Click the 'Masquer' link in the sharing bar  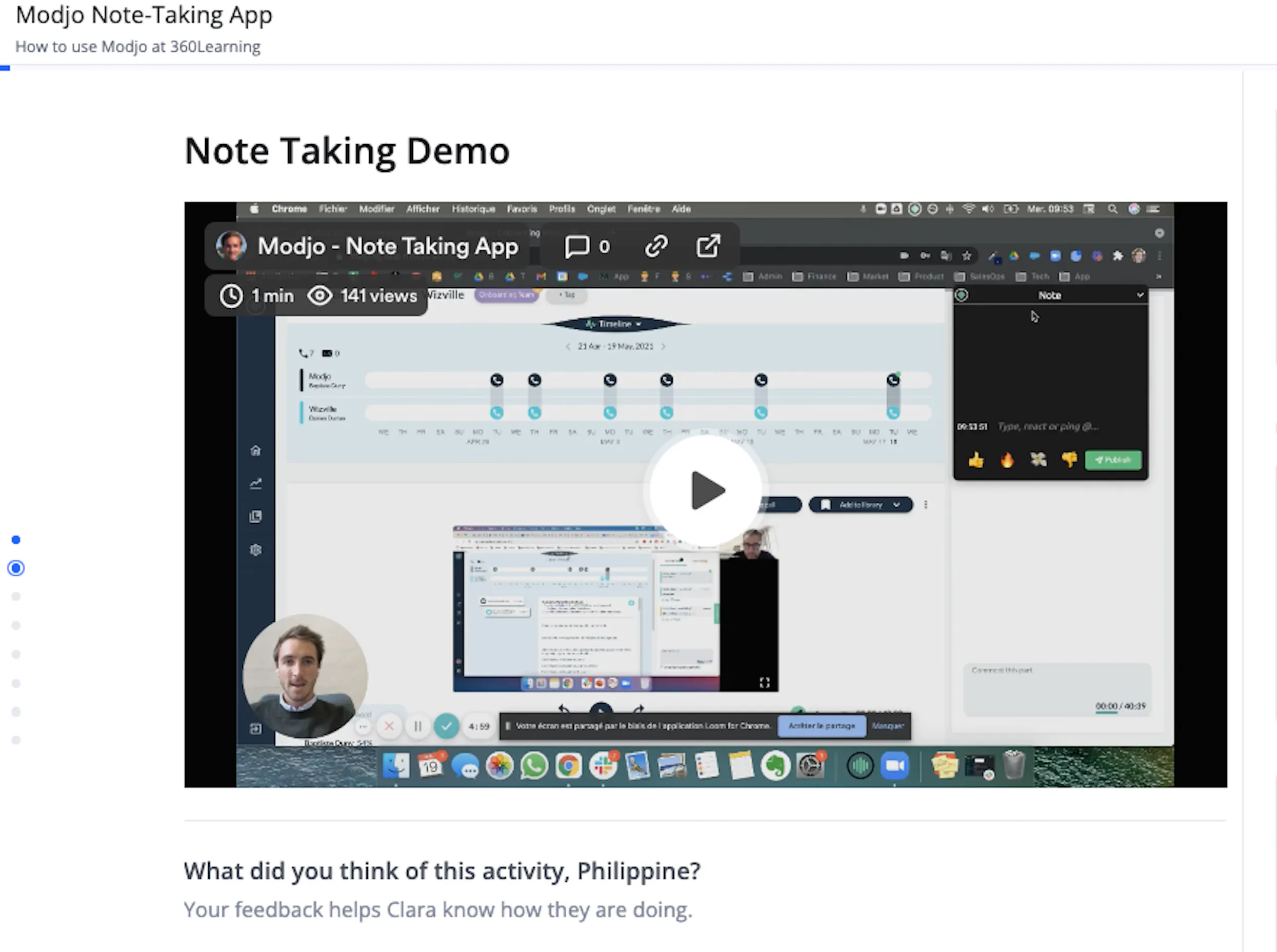888,725
